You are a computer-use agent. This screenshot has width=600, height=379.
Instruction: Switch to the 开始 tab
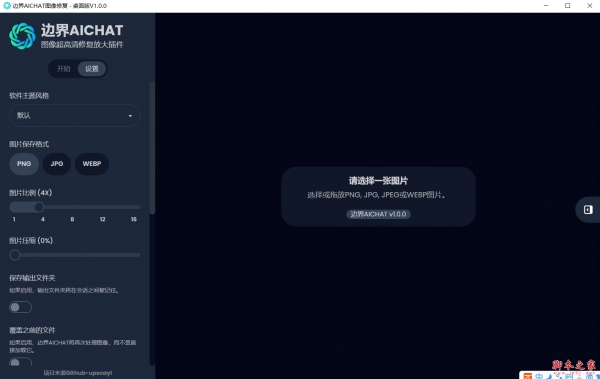64,69
